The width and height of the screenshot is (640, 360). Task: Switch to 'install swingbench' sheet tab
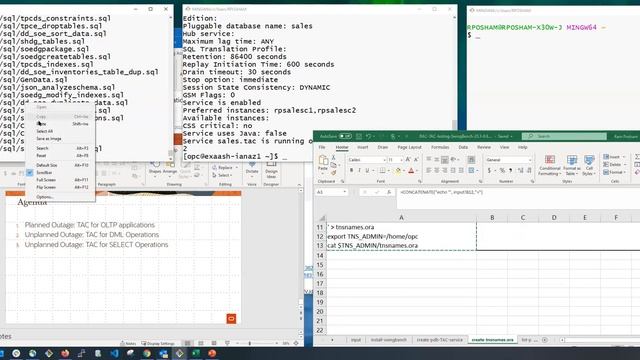388,340
